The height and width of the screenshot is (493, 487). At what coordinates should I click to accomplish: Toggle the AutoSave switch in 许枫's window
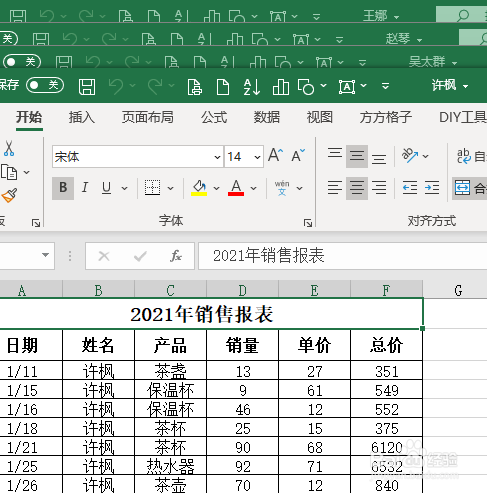[45, 85]
